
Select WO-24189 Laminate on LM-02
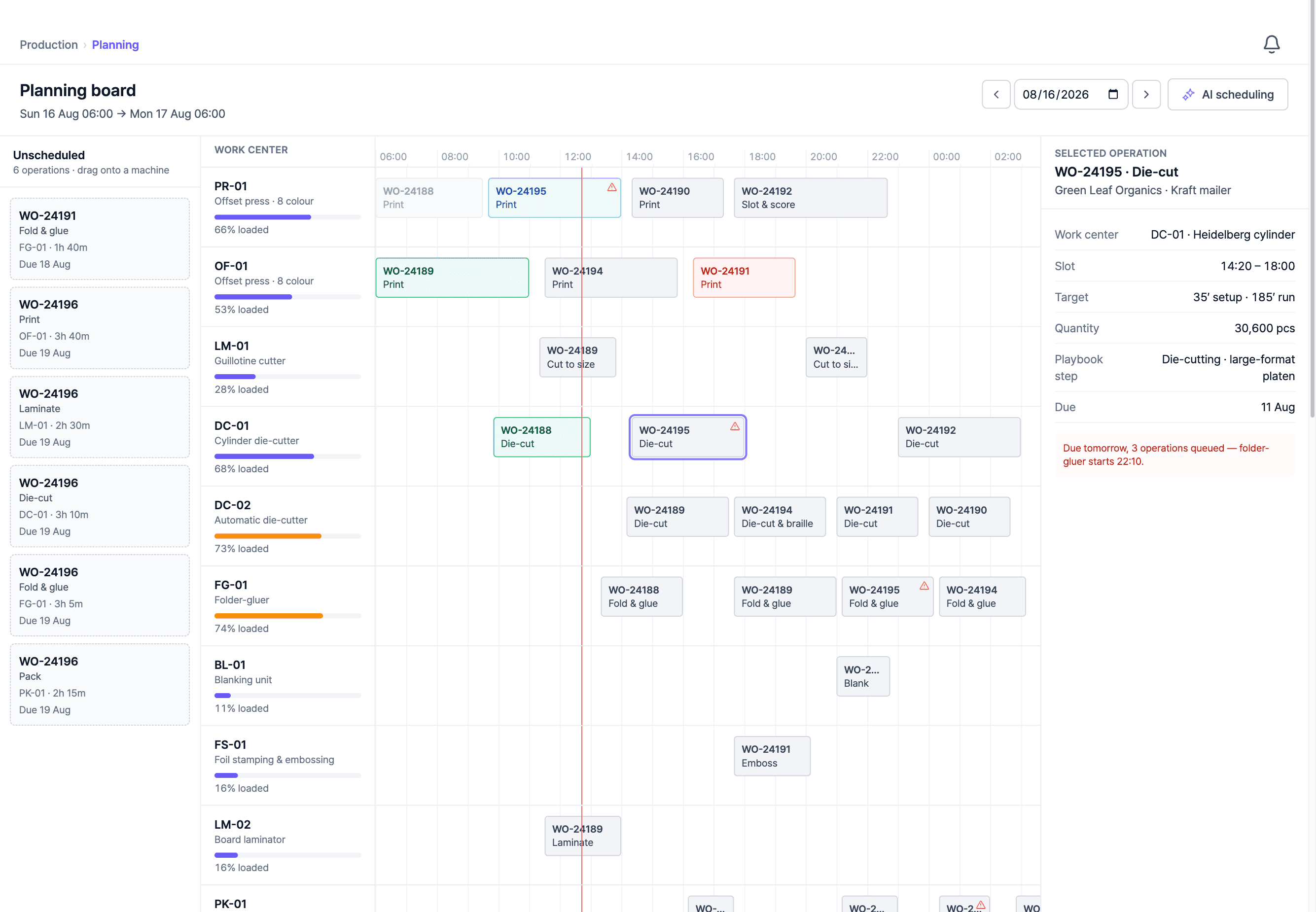coord(583,836)
